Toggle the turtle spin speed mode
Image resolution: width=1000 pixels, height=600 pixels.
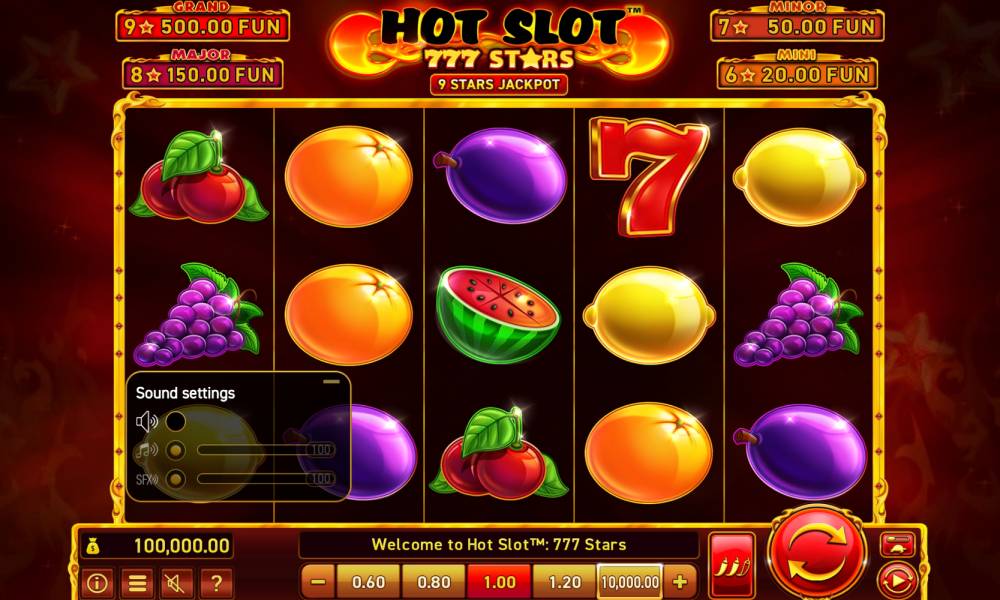897,545
